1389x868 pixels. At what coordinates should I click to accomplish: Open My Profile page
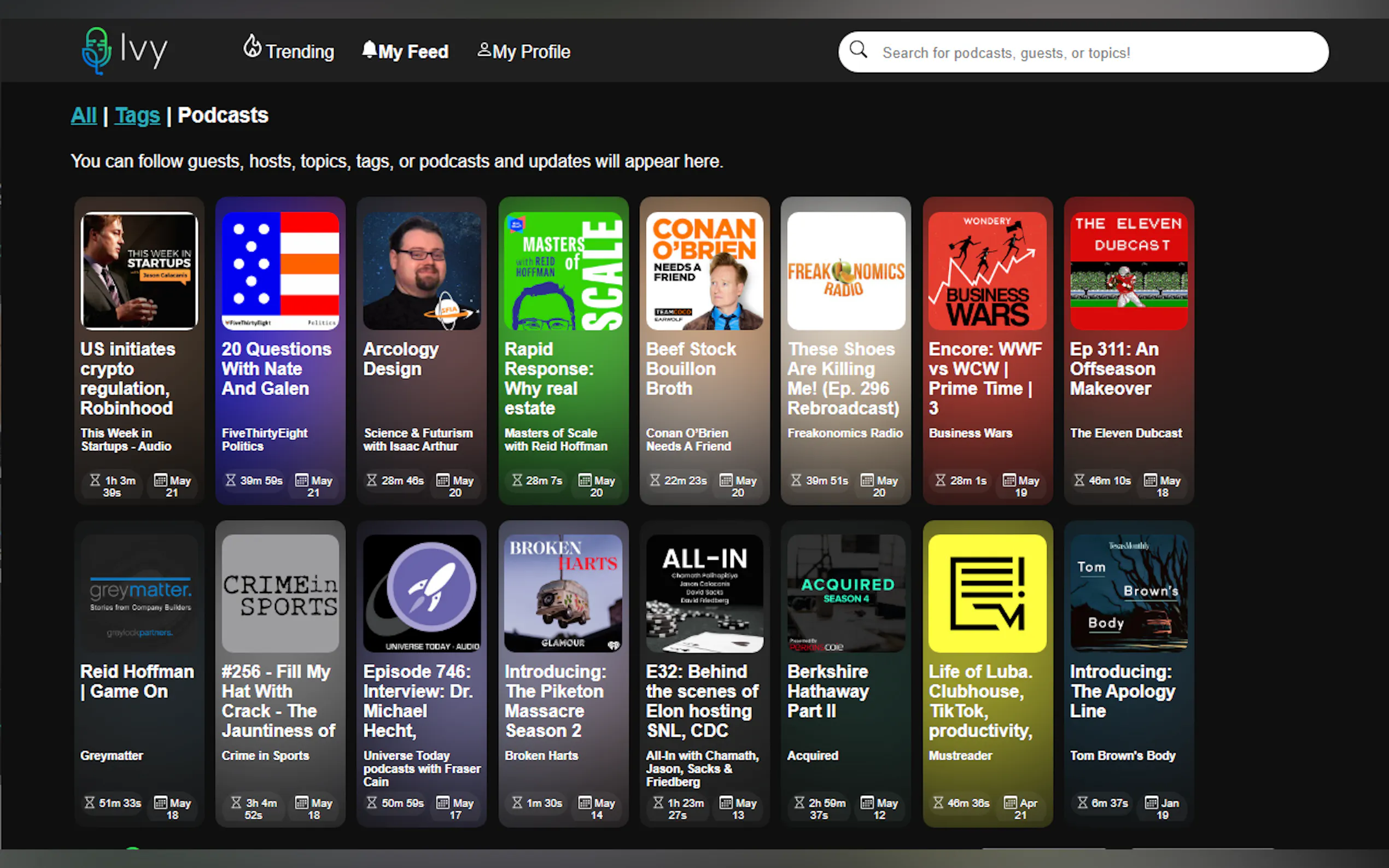(531, 52)
